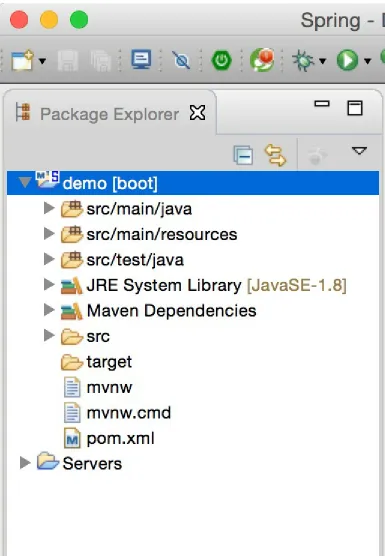Select src/test/java in the tree
Image resolution: width=385 pixels, height=556 pixels.
click(x=135, y=260)
